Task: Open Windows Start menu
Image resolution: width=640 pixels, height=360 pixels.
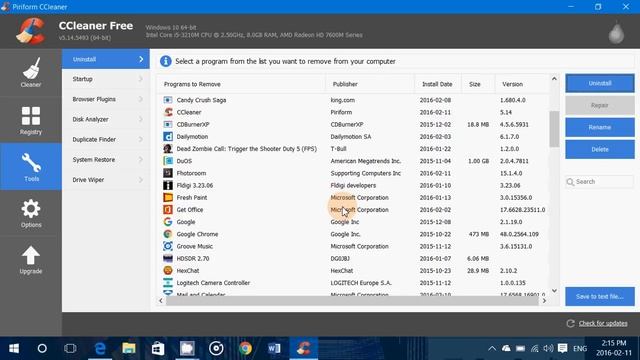Action: point(14,348)
